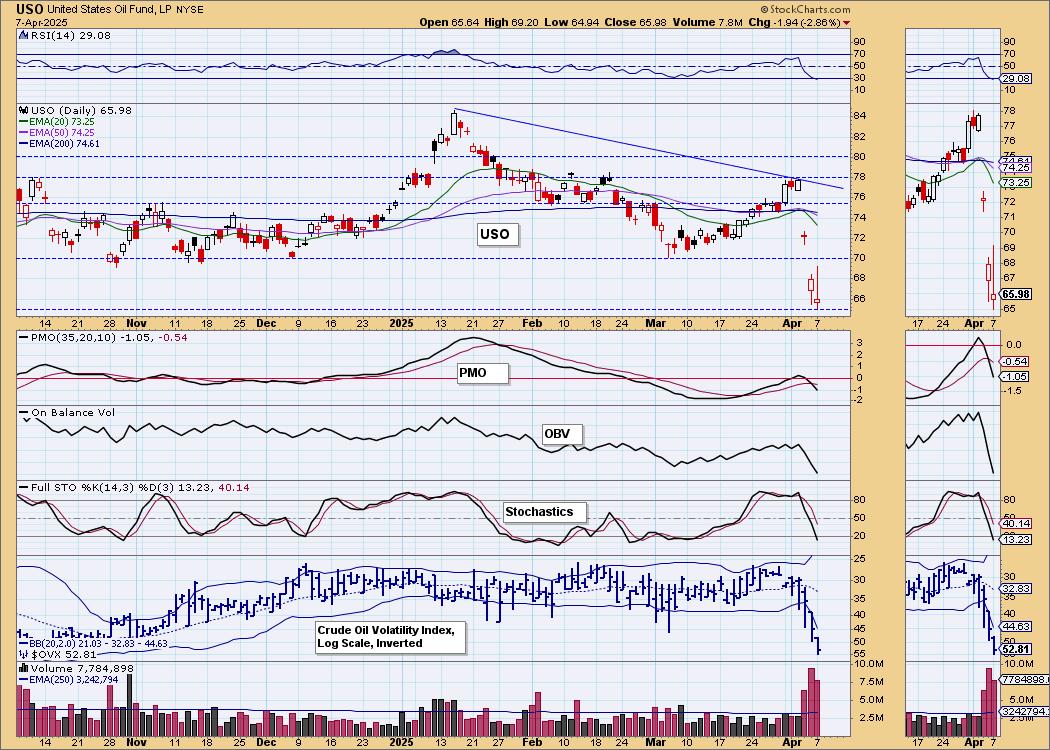The image size is (1050, 750).
Task: Click the 13.23 stochastic tag in zoom panel
Action: tap(1017, 539)
